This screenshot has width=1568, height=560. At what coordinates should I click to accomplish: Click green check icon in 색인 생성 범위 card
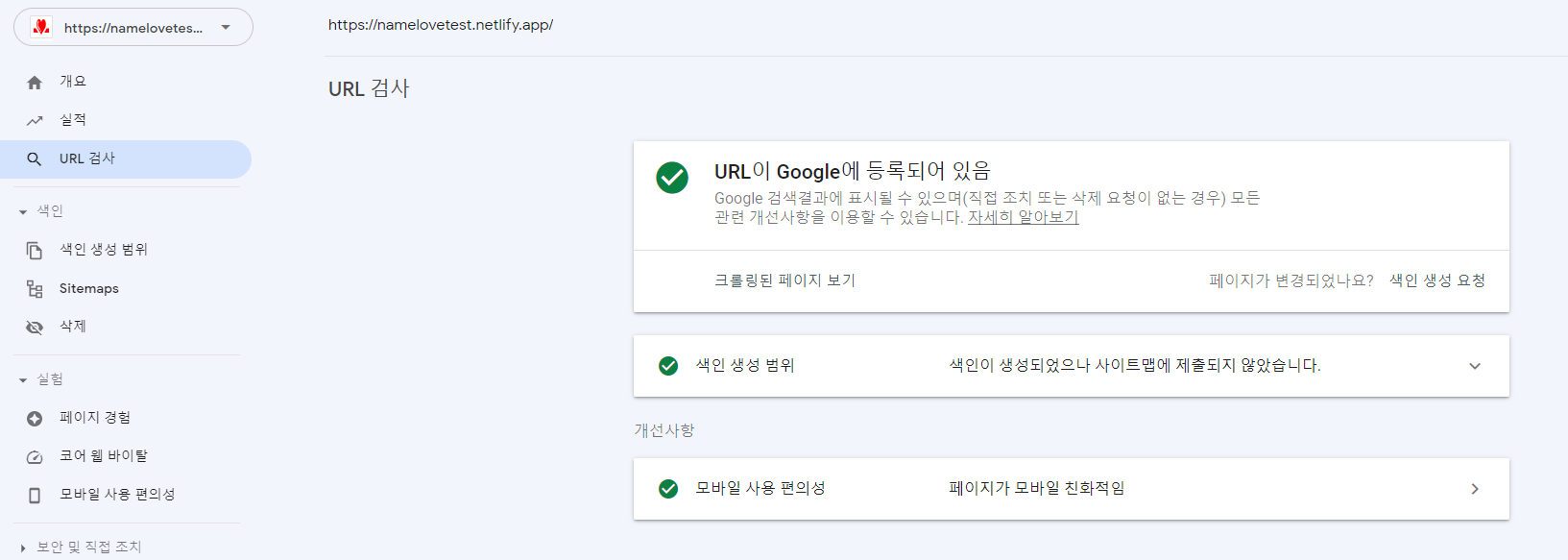pos(668,366)
